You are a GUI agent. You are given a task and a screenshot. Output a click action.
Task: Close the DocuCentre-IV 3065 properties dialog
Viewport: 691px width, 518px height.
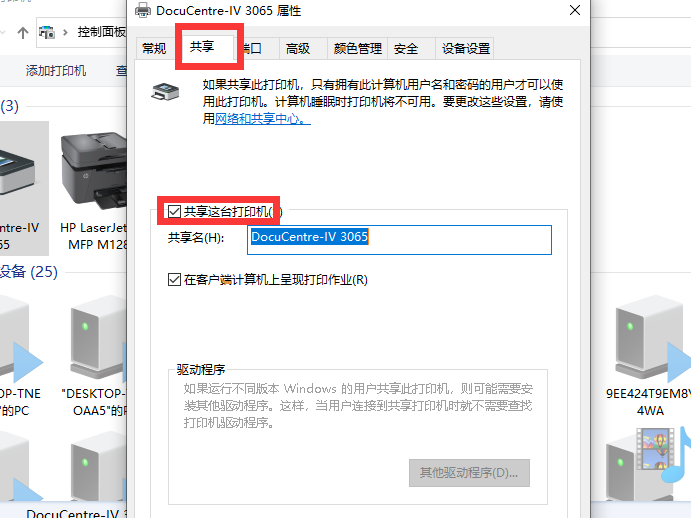575,10
